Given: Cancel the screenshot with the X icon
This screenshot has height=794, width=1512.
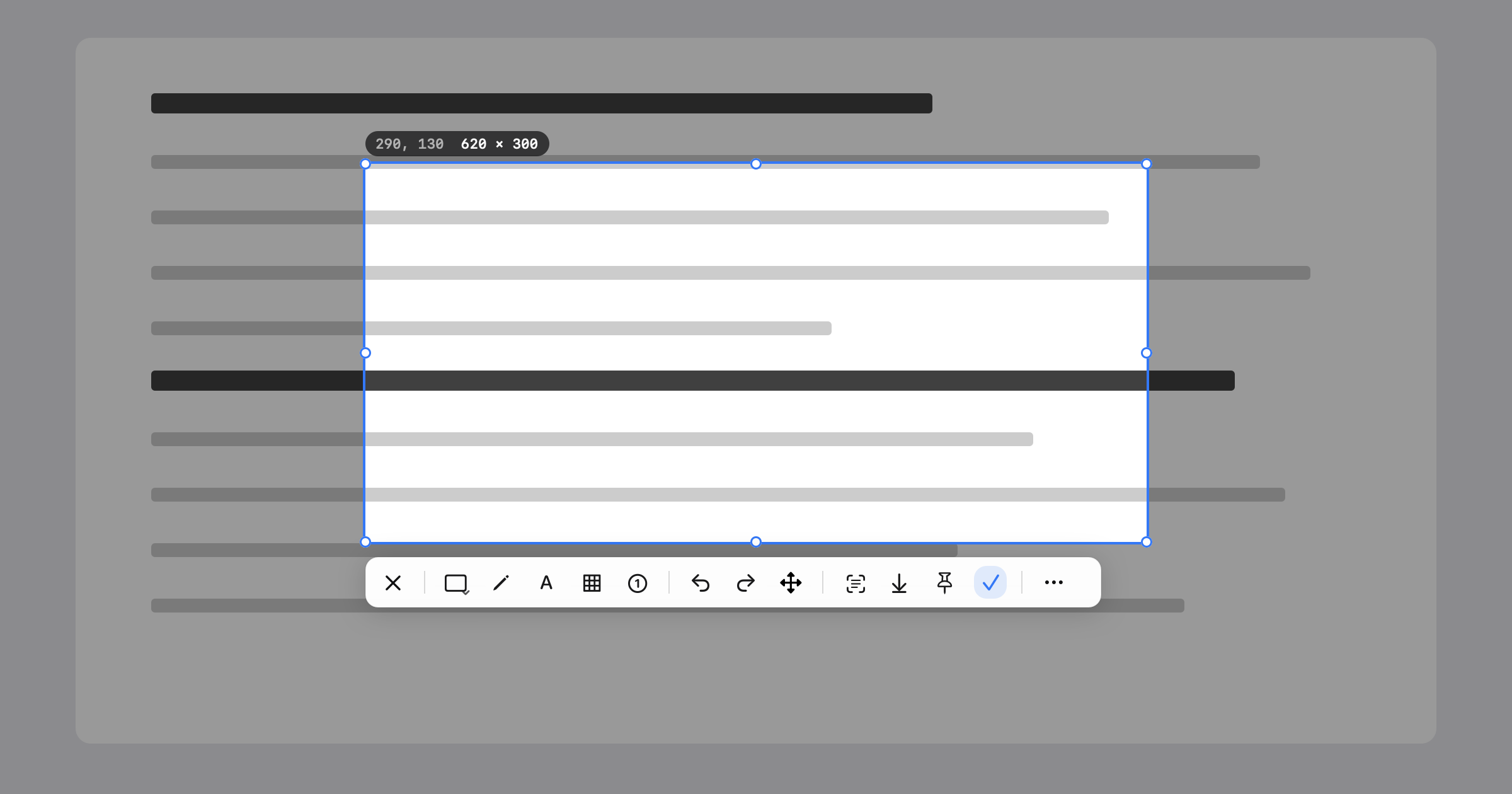Looking at the screenshot, I should pos(393,583).
